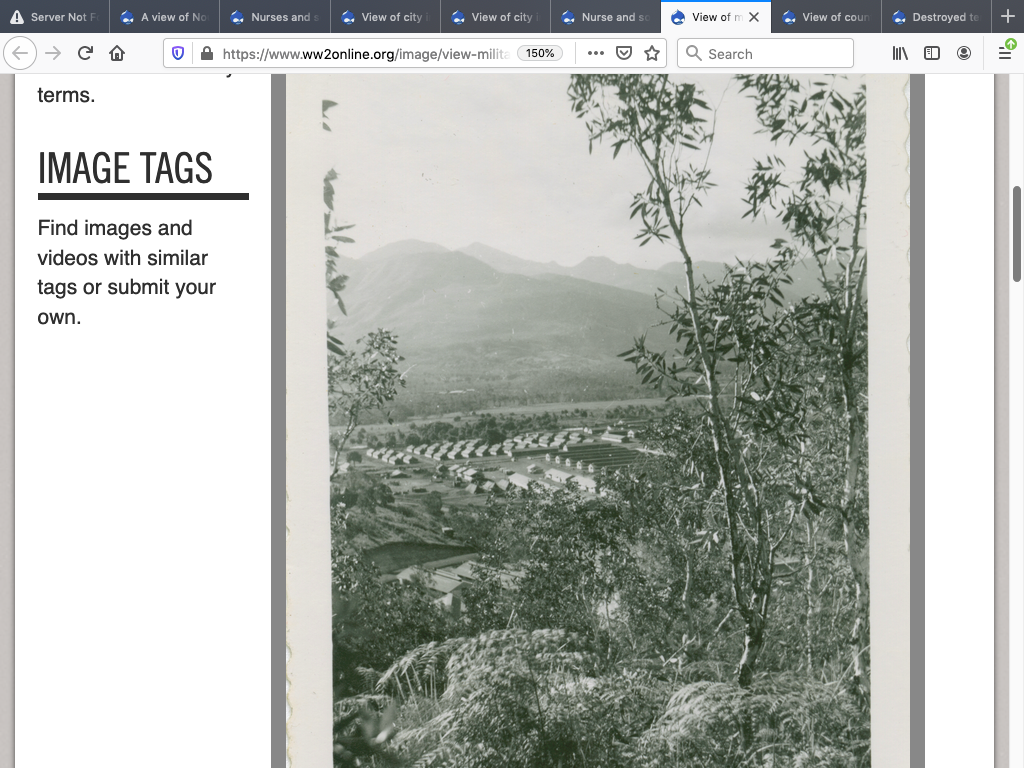This screenshot has width=1024, height=768.
Task: Switch to the 'Server Not Found' tab
Action: 55,17
